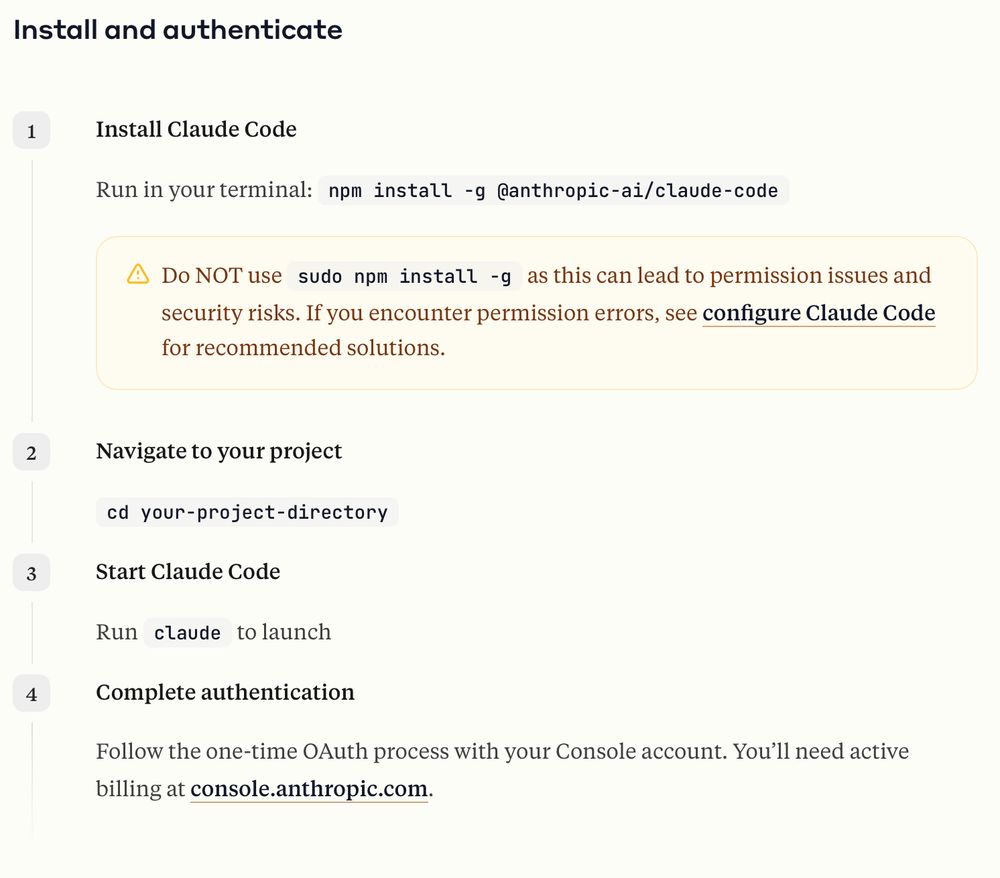Click the "for recommended solutions" warning text

(302, 348)
